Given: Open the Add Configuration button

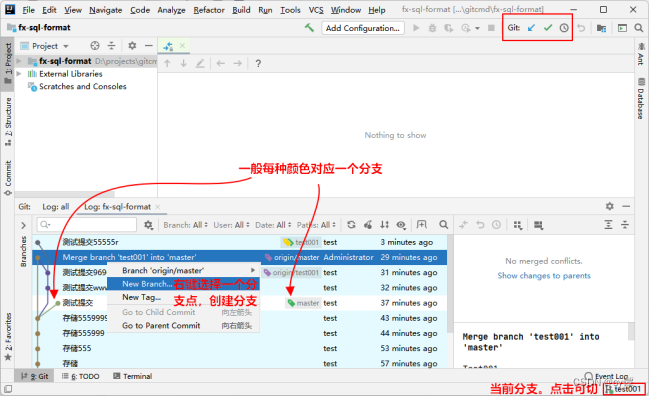Looking at the screenshot, I should click(363, 28).
